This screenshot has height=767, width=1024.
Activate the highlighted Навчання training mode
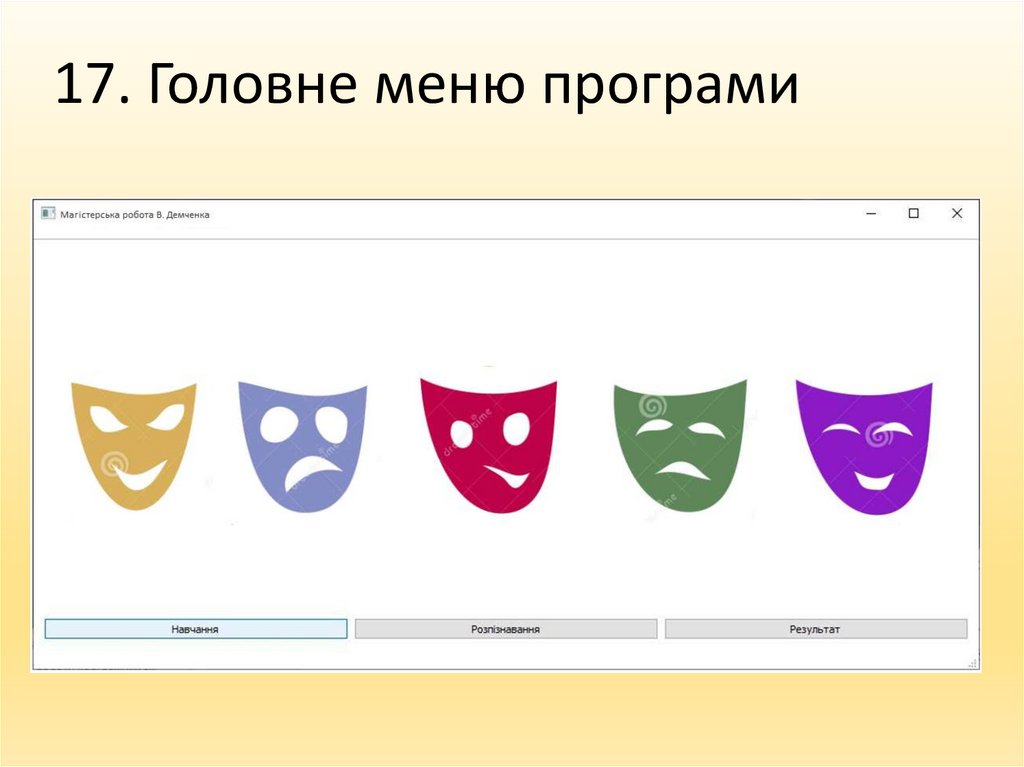pyautogui.click(x=194, y=628)
